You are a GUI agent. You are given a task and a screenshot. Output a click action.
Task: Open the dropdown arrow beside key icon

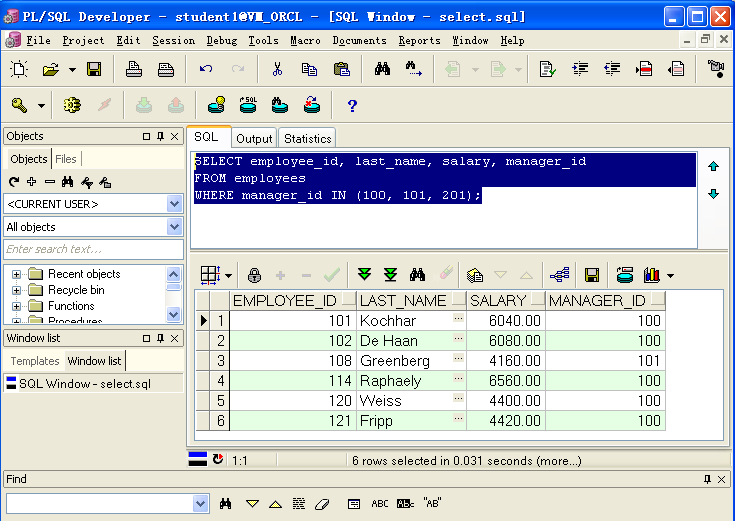(x=41, y=106)
